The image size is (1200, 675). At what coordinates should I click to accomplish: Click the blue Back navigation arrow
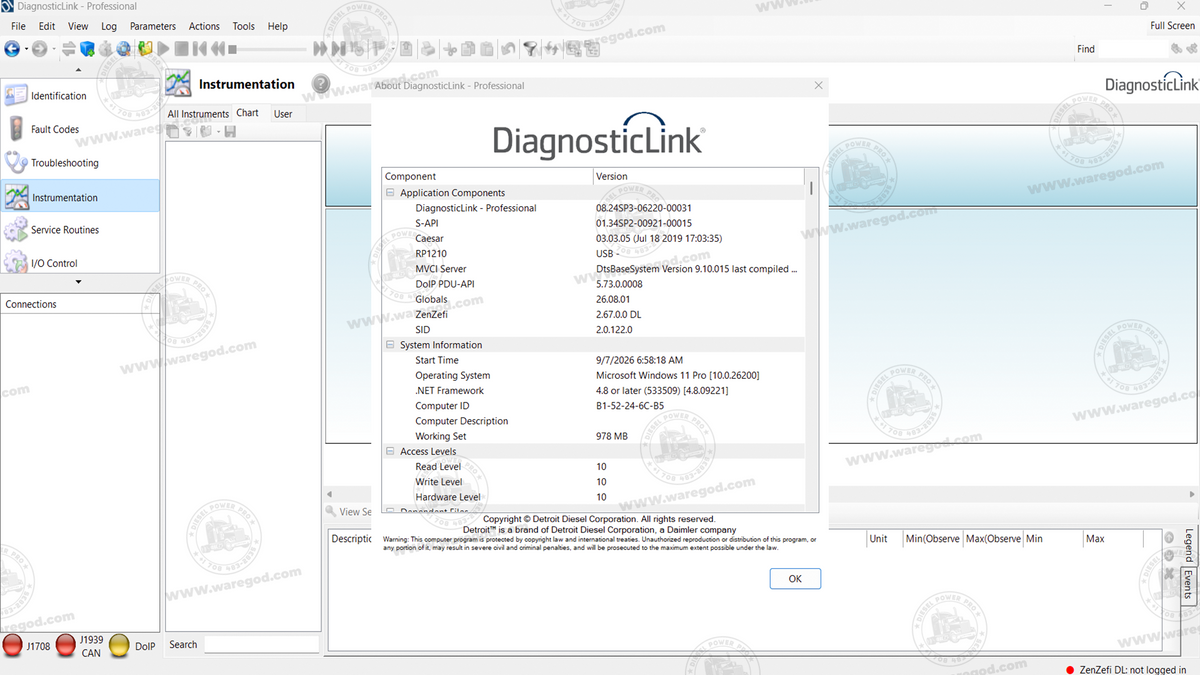12,48
